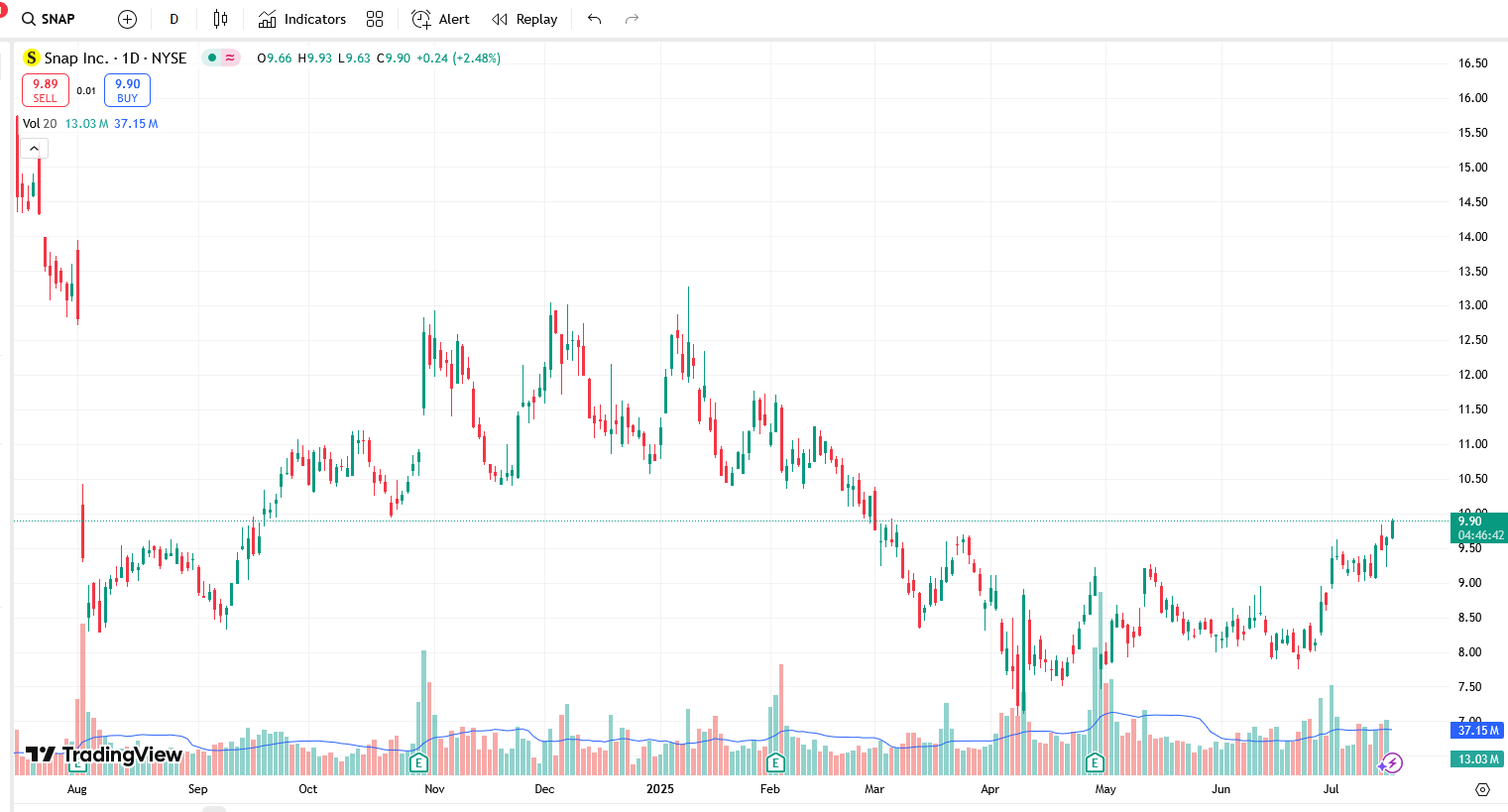Image resolution: width=1508 pixels, height=812 pixels.
Task: Click the 0.01 spread value
Action: [x=86, y=91]
